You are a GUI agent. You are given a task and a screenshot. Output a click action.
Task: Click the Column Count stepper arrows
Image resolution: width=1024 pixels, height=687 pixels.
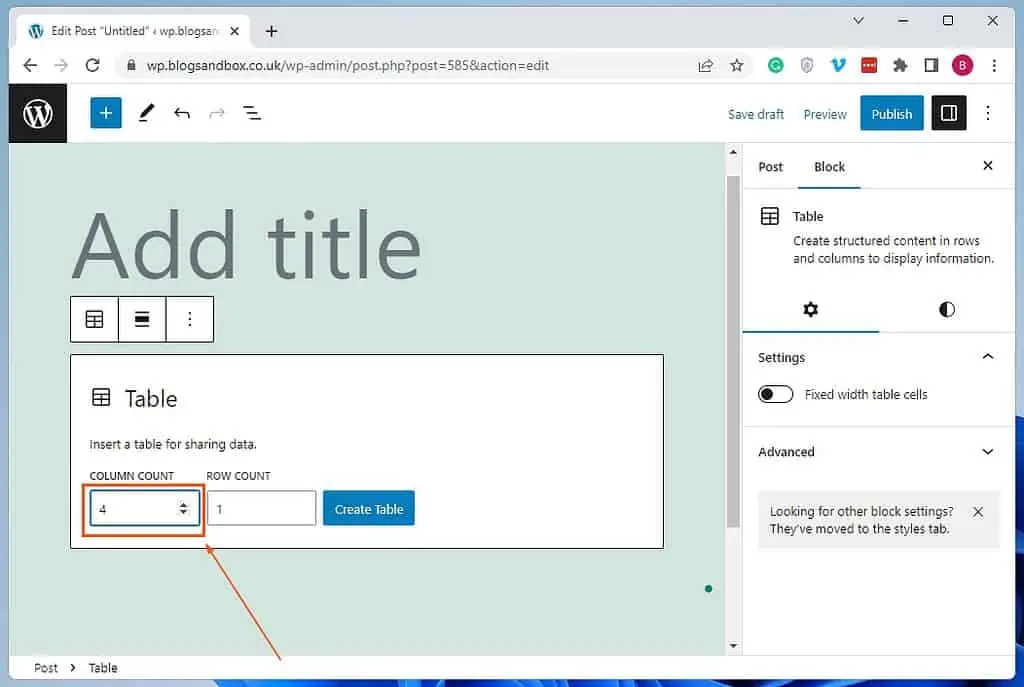click(184, 509)
